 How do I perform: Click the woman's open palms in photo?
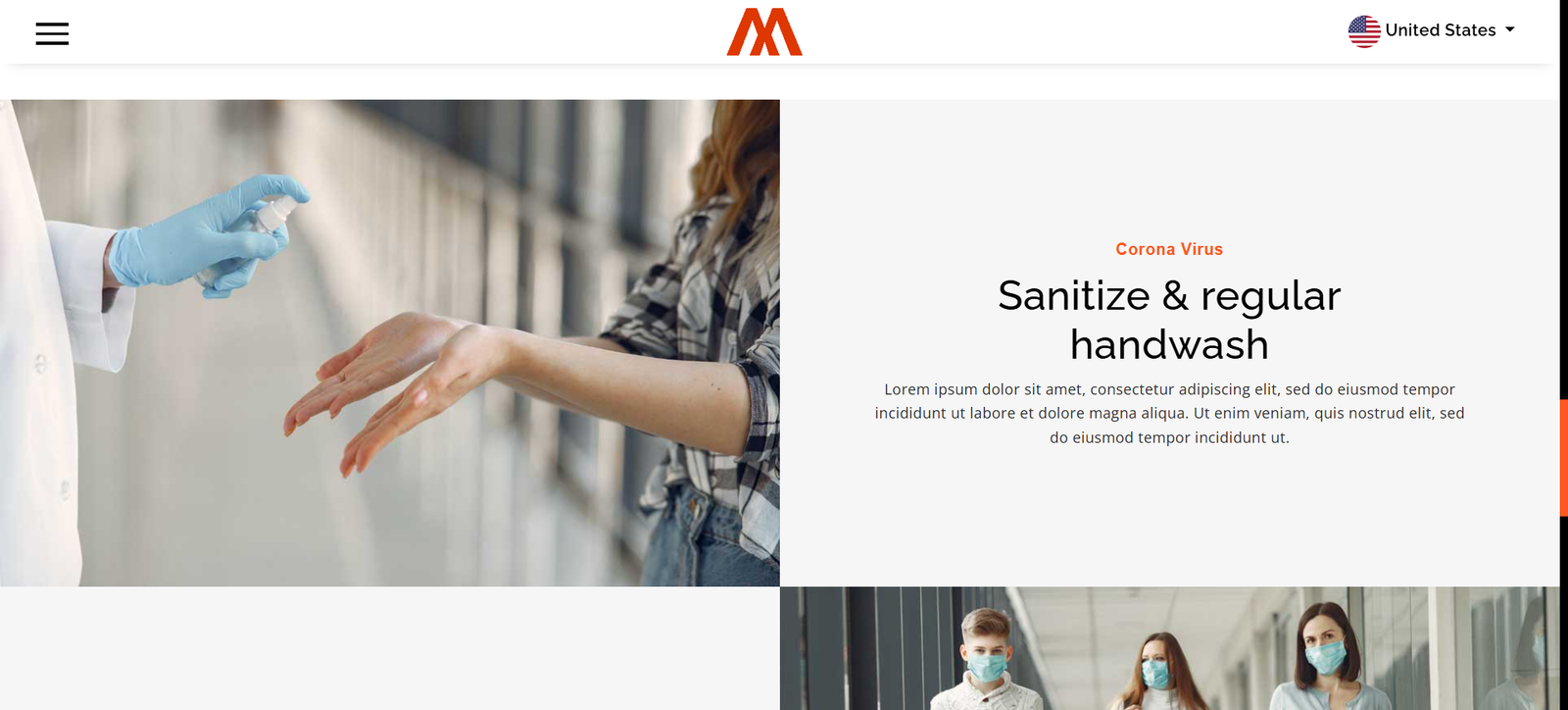click(392, 392)
